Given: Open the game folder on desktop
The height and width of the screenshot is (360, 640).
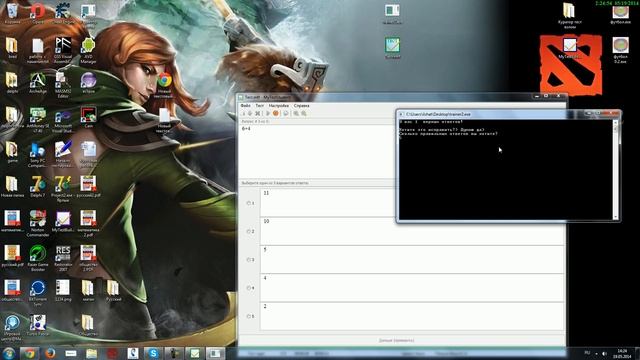Looking at the screenshot, I should tap(12, 152).
